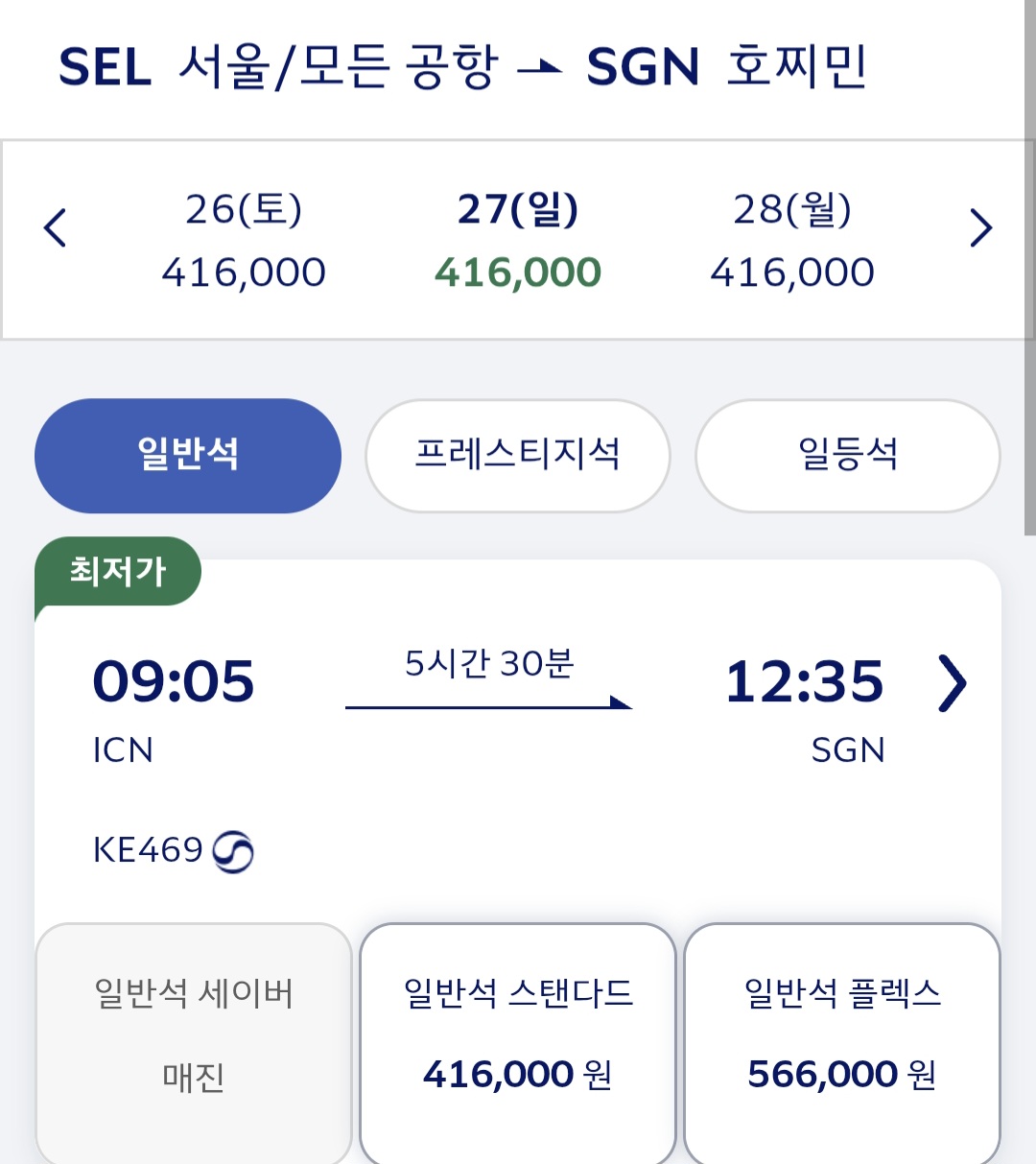
Task: Click the SEL 서울/모든 공항 origin heading
Action: point(278,67)
